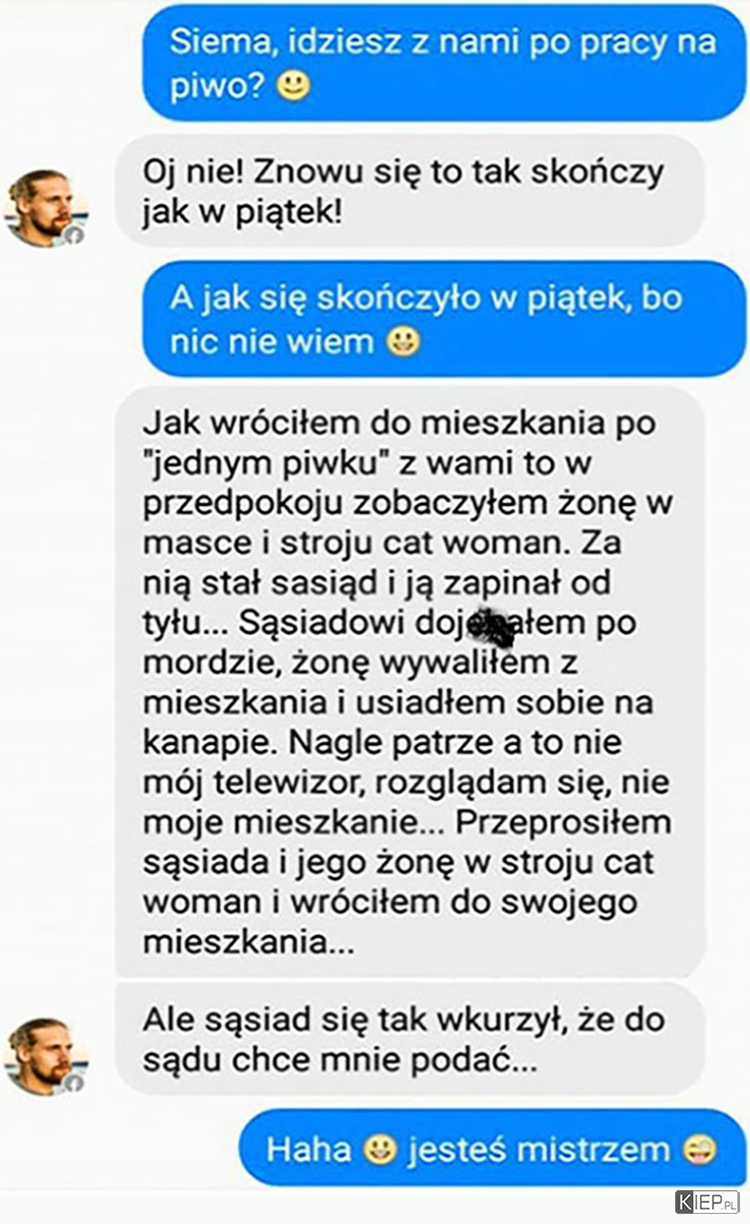Select the grinning emoji after "nic nie wiem"
The width and height of the screenshot is (750, 1224).
tap(403, 343)
